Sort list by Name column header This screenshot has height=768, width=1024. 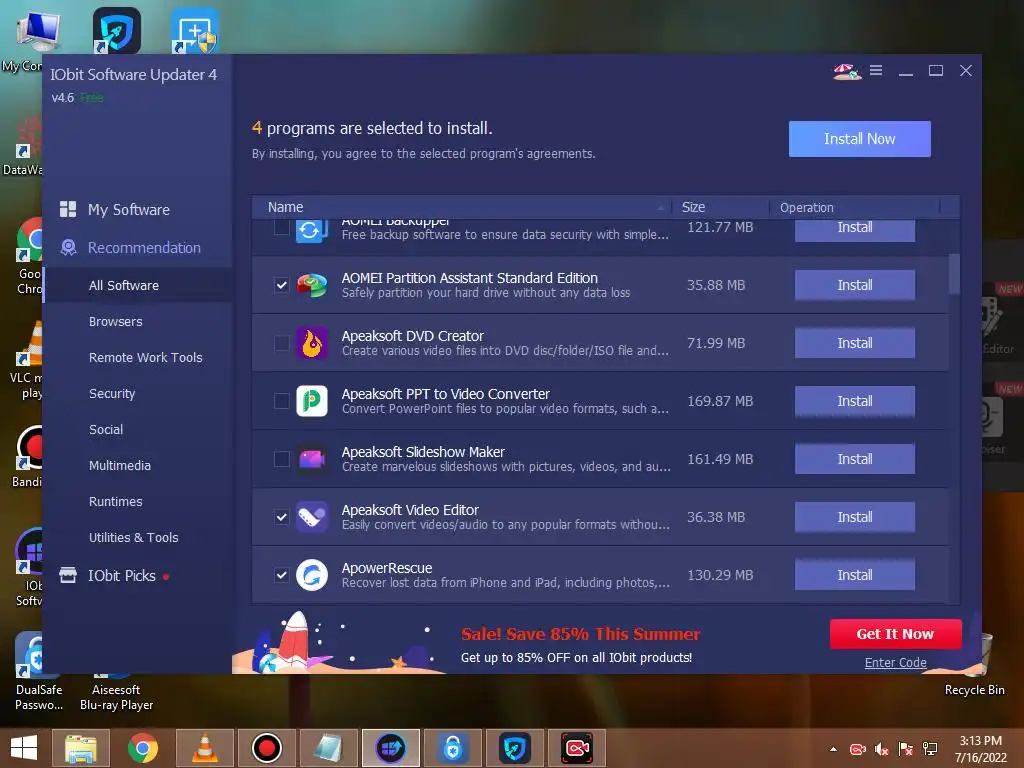[461, 207]
